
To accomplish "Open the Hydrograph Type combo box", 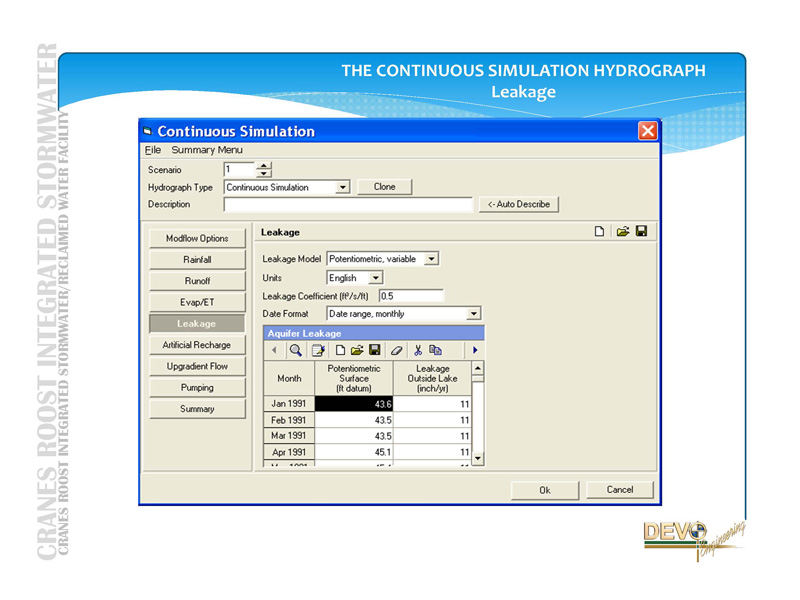I will (x=342, y=187).
